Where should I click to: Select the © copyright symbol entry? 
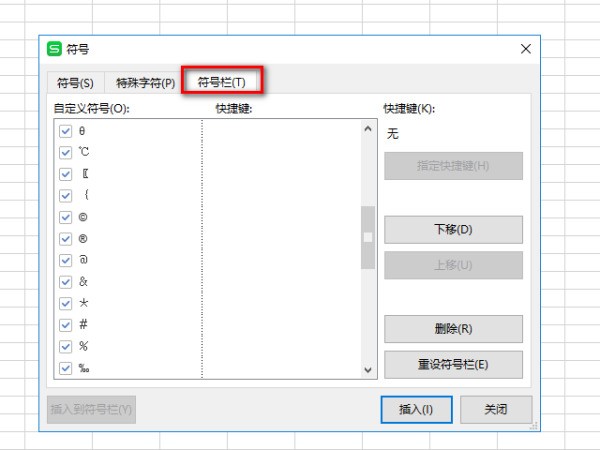click(83, 217)
